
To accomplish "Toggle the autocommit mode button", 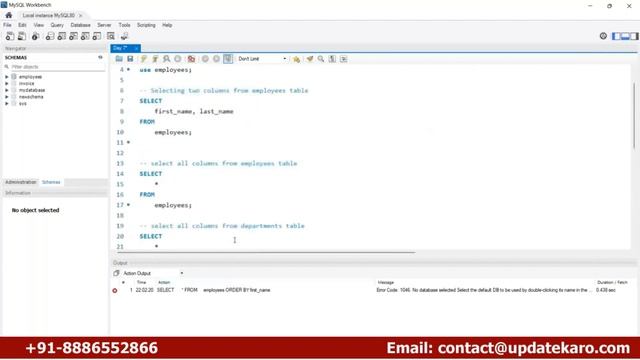I will (x=228, y=59).
